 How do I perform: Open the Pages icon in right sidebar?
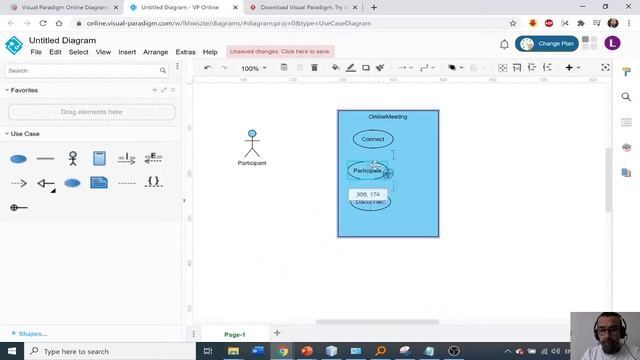point(626,173)
